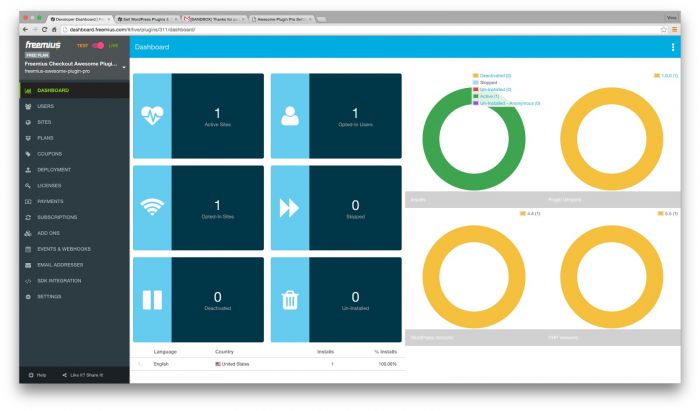Viewport: 700px width, 411px height.
Task: Open the Add Ons menu item
Action: (x=74, y=233)
